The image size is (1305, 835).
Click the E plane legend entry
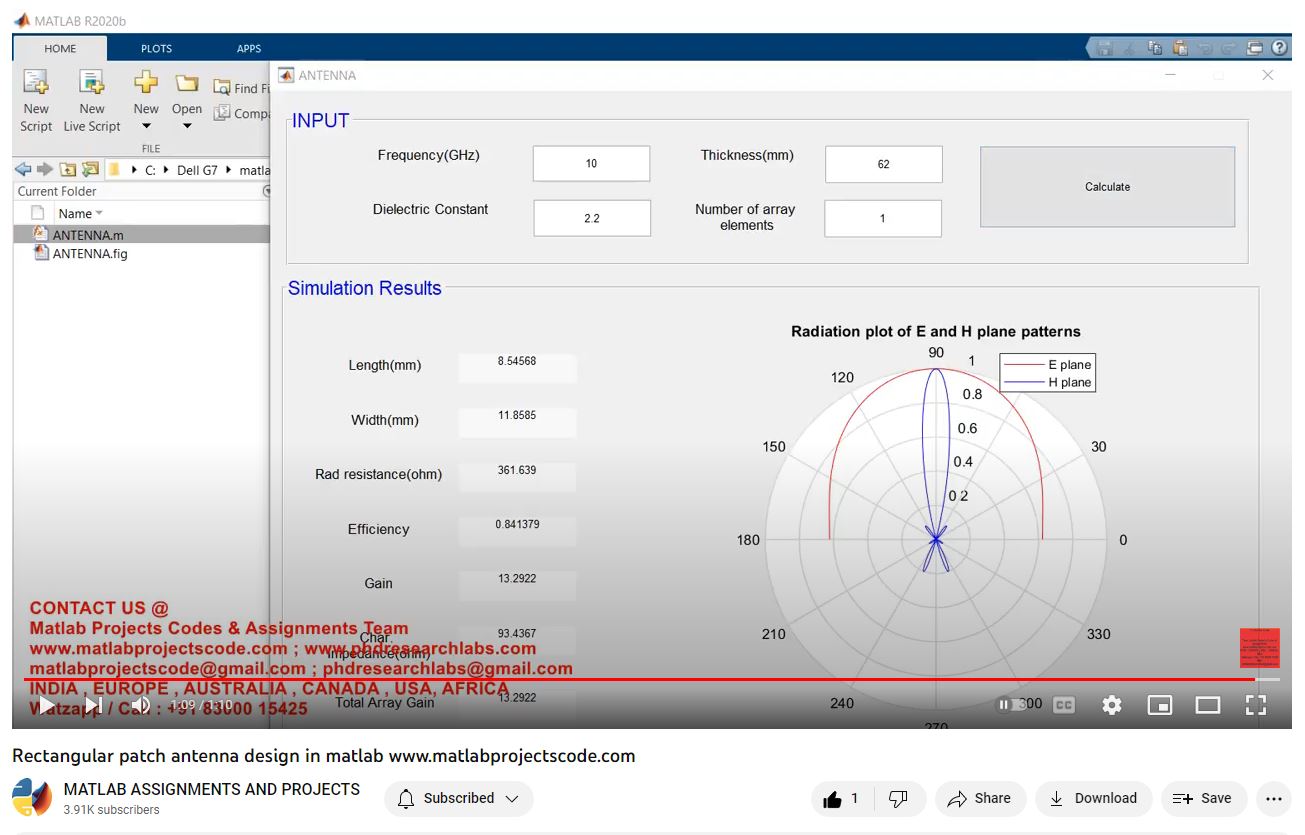(1048, 365)
